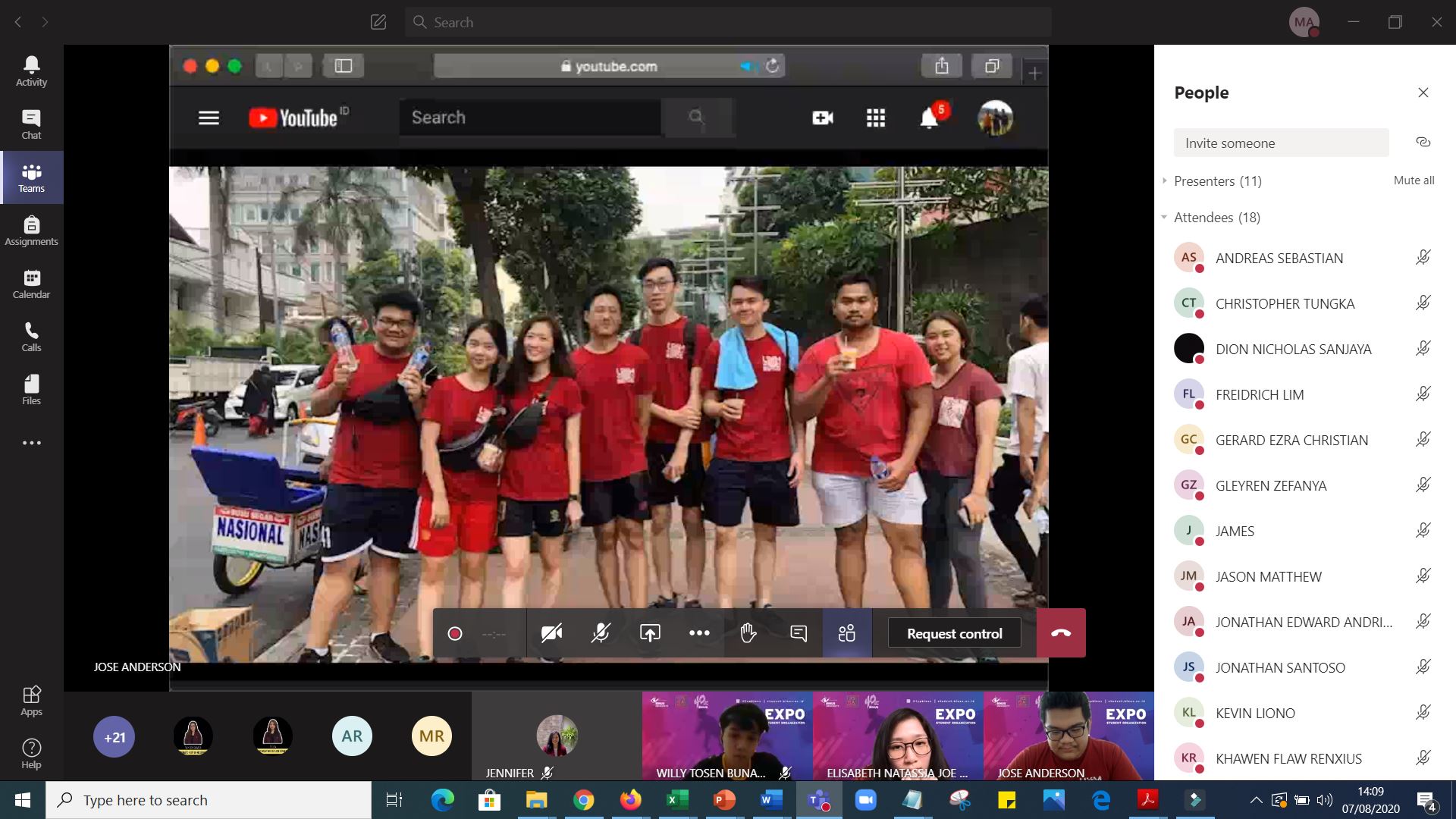This screenshot has height=819, width=1456.
Task: Click Mute all participants
Action: point(1414,180)
